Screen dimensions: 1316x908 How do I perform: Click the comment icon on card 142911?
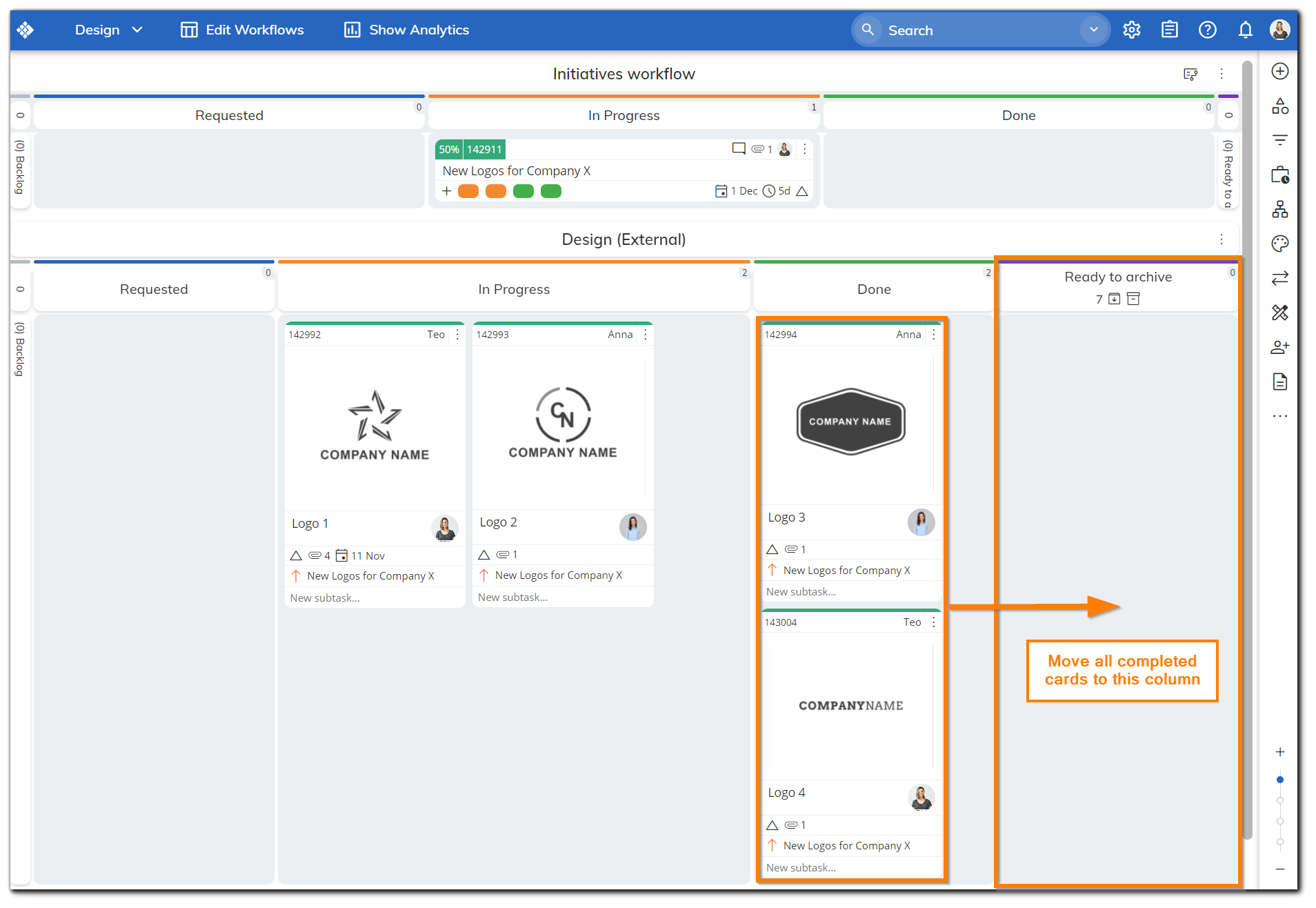pyautogui.click(x=738, y=149)
